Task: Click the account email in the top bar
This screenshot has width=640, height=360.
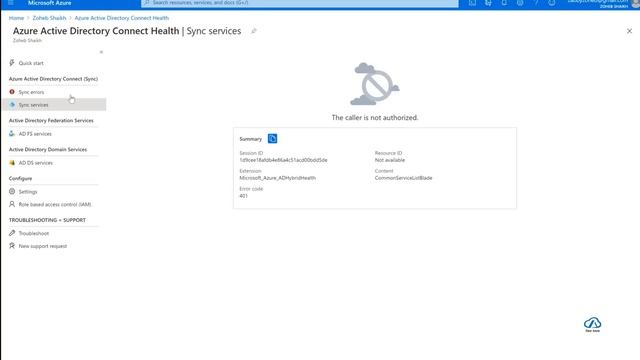Action: [x=598, y=2]
